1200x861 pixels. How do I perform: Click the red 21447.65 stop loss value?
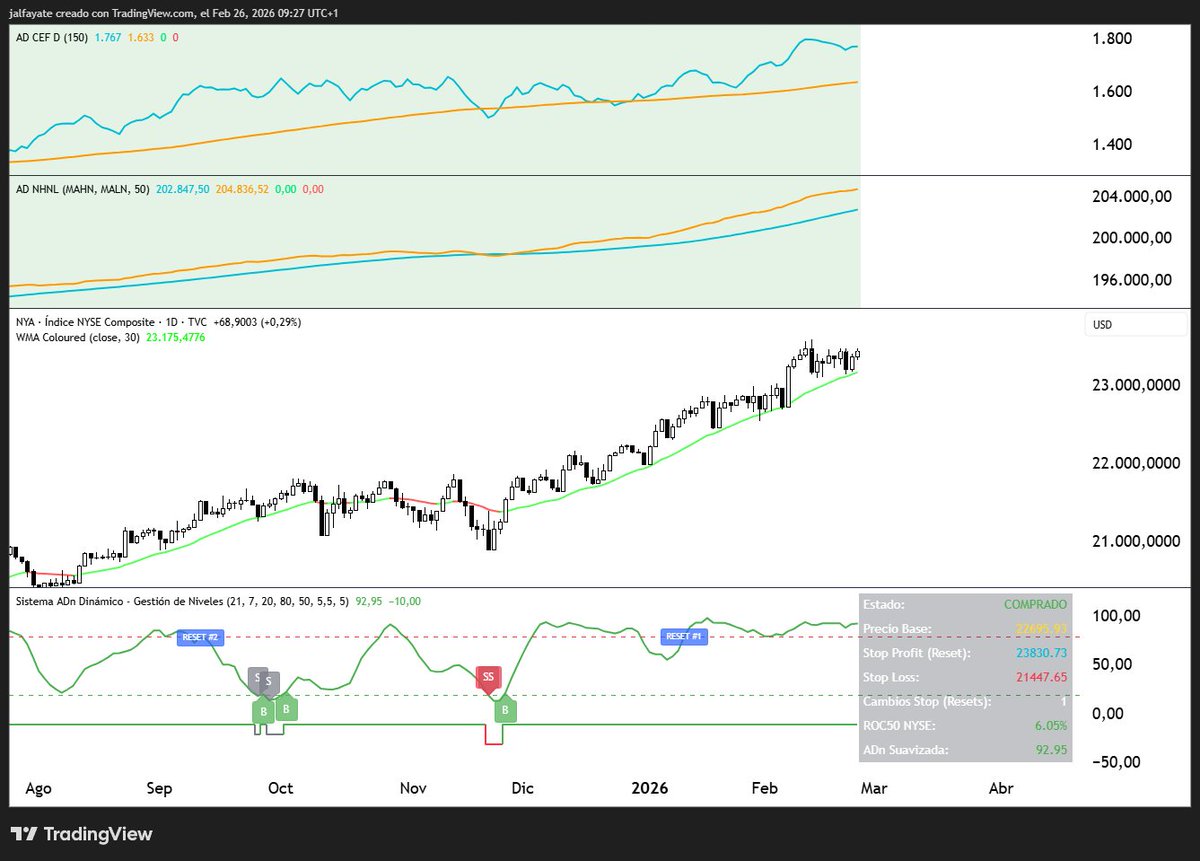coord(1041,677)
